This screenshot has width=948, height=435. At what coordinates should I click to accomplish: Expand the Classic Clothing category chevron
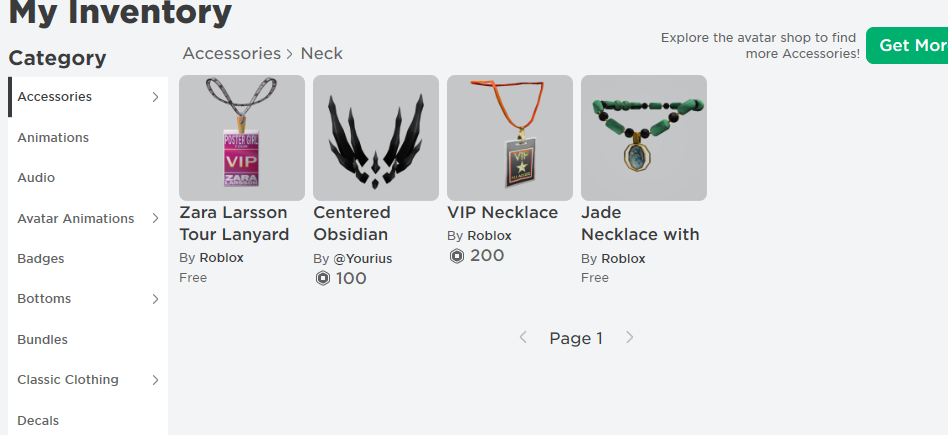pos(155,380)
